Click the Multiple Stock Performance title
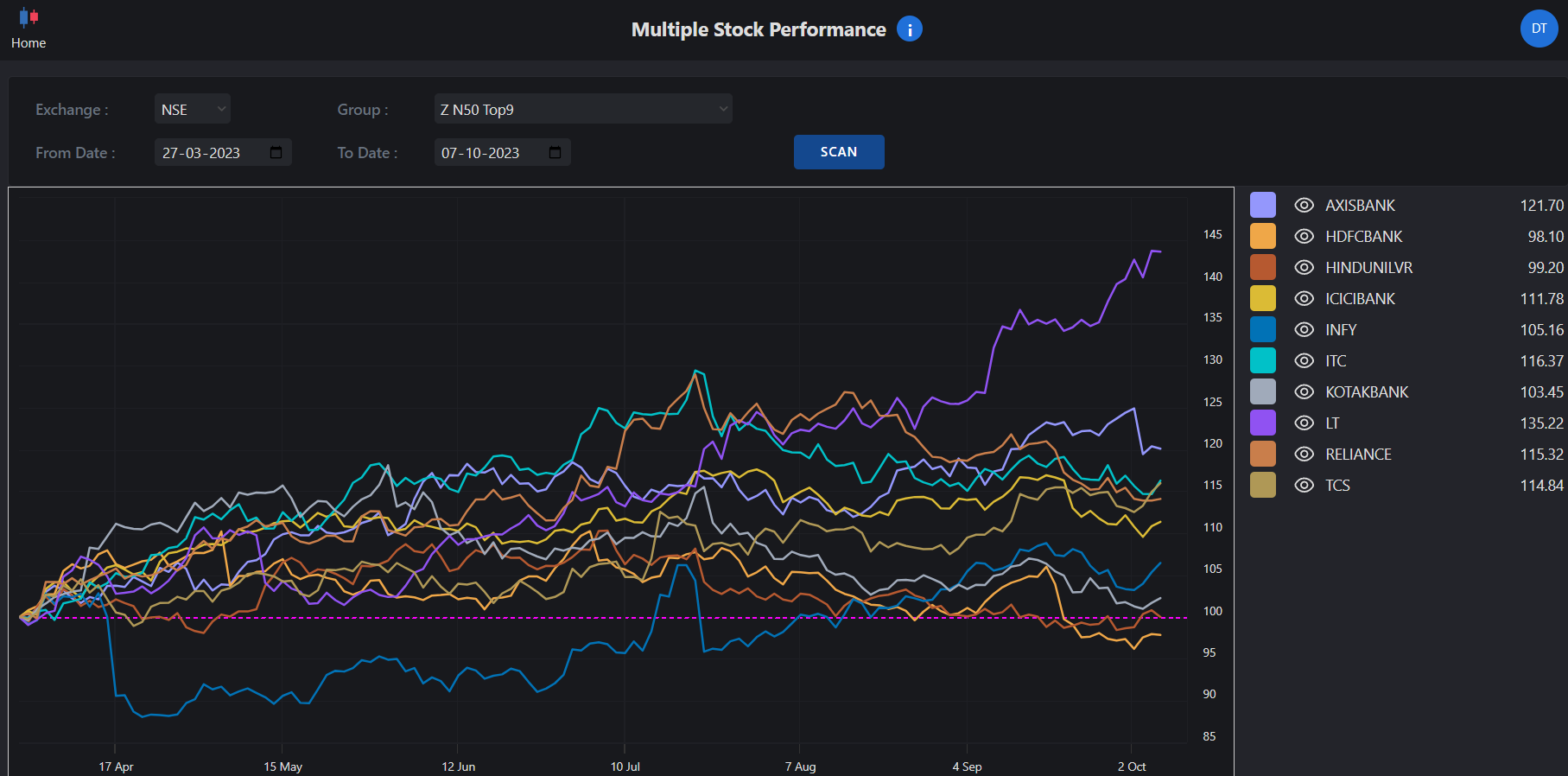The image size is (1568, 776). pyautogui.click(x=759, y=29)
